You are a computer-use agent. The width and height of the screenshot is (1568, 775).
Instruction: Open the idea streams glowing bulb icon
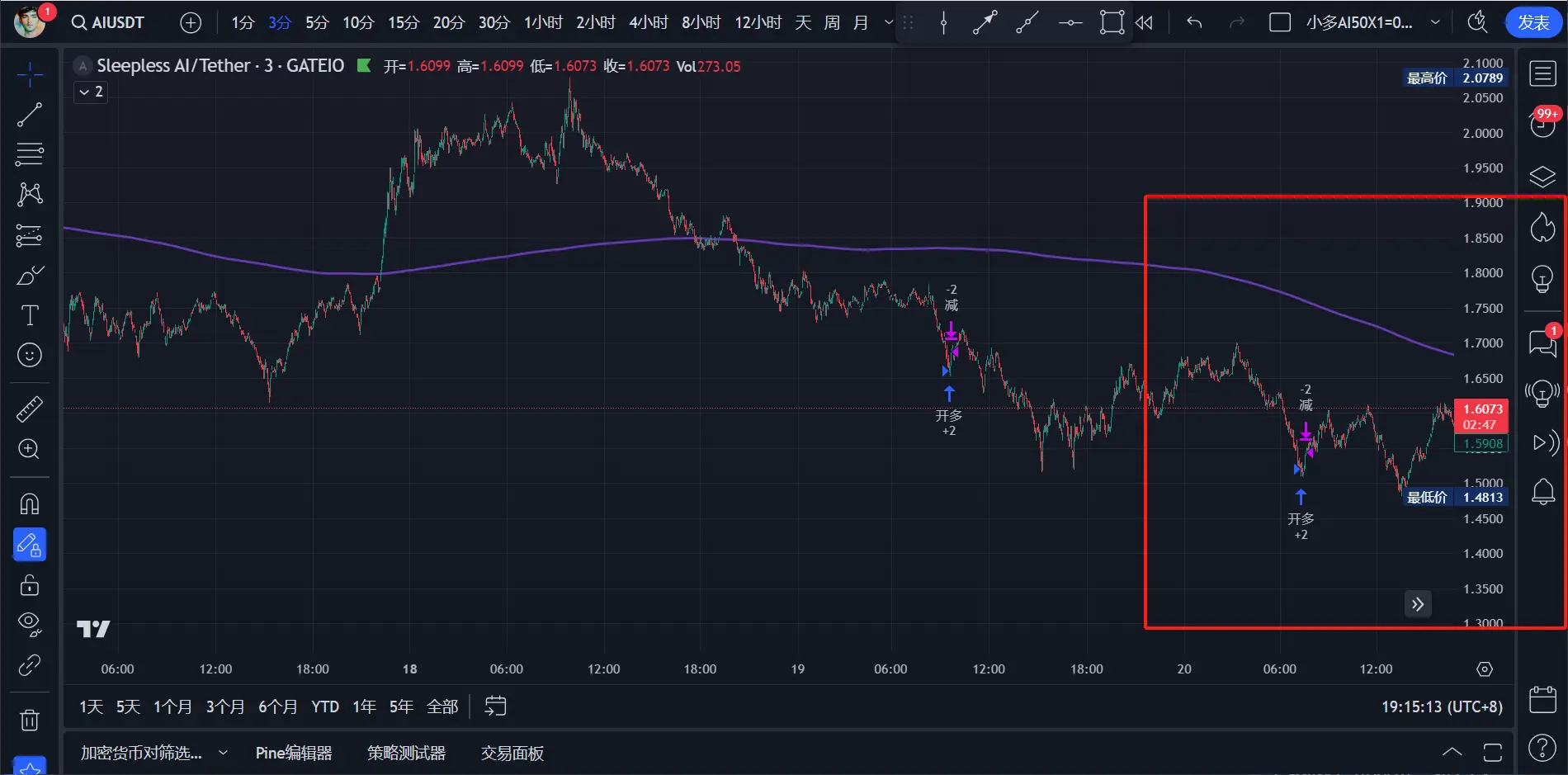point(1542,394)
